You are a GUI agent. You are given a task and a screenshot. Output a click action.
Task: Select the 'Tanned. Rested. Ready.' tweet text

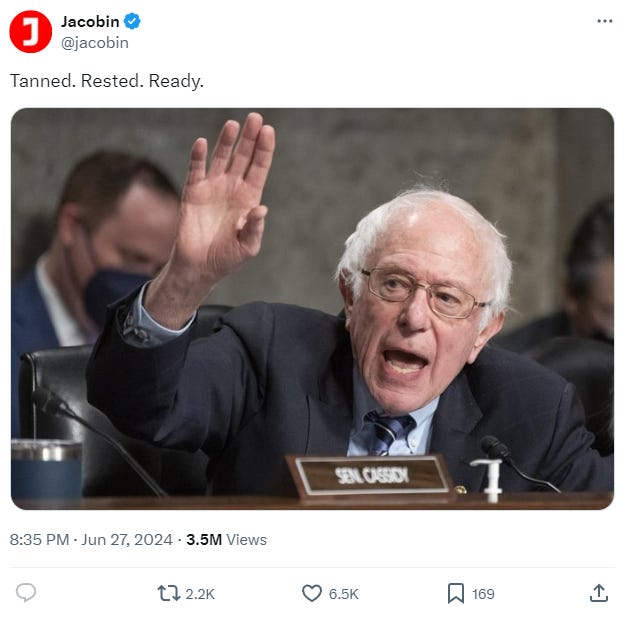[x=107, y=81]
